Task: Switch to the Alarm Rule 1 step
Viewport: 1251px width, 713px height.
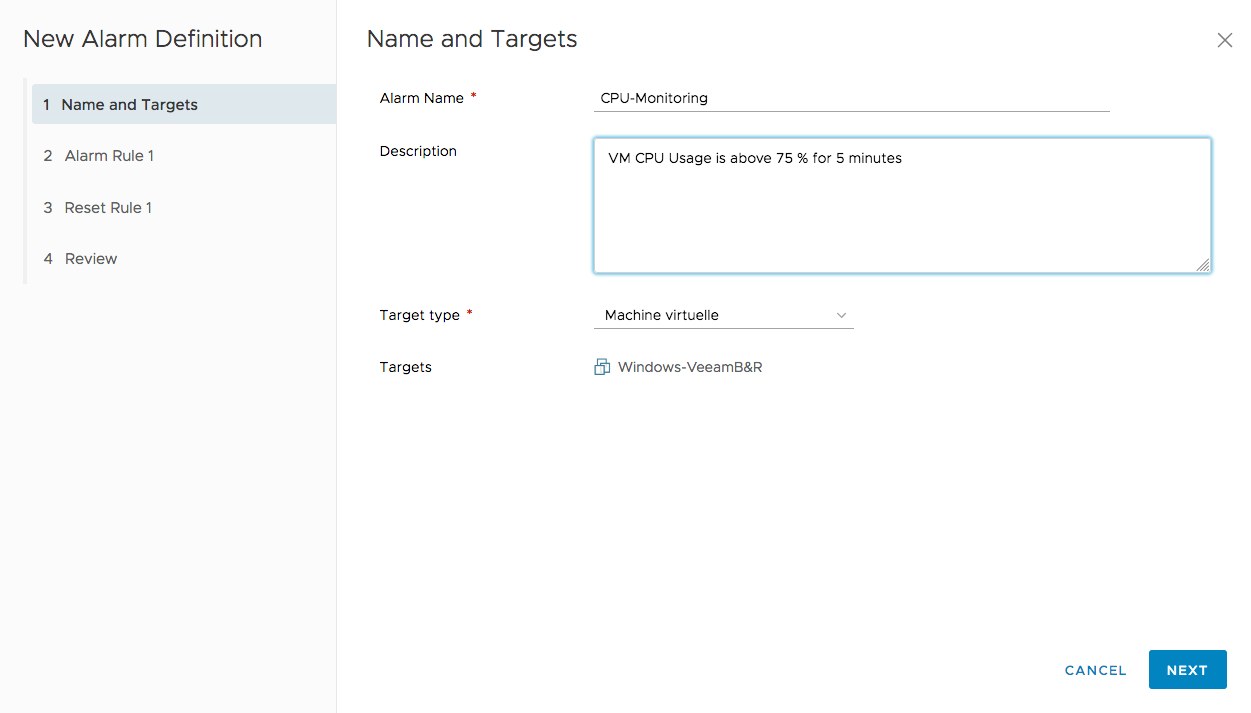Action: click(109, 155)
